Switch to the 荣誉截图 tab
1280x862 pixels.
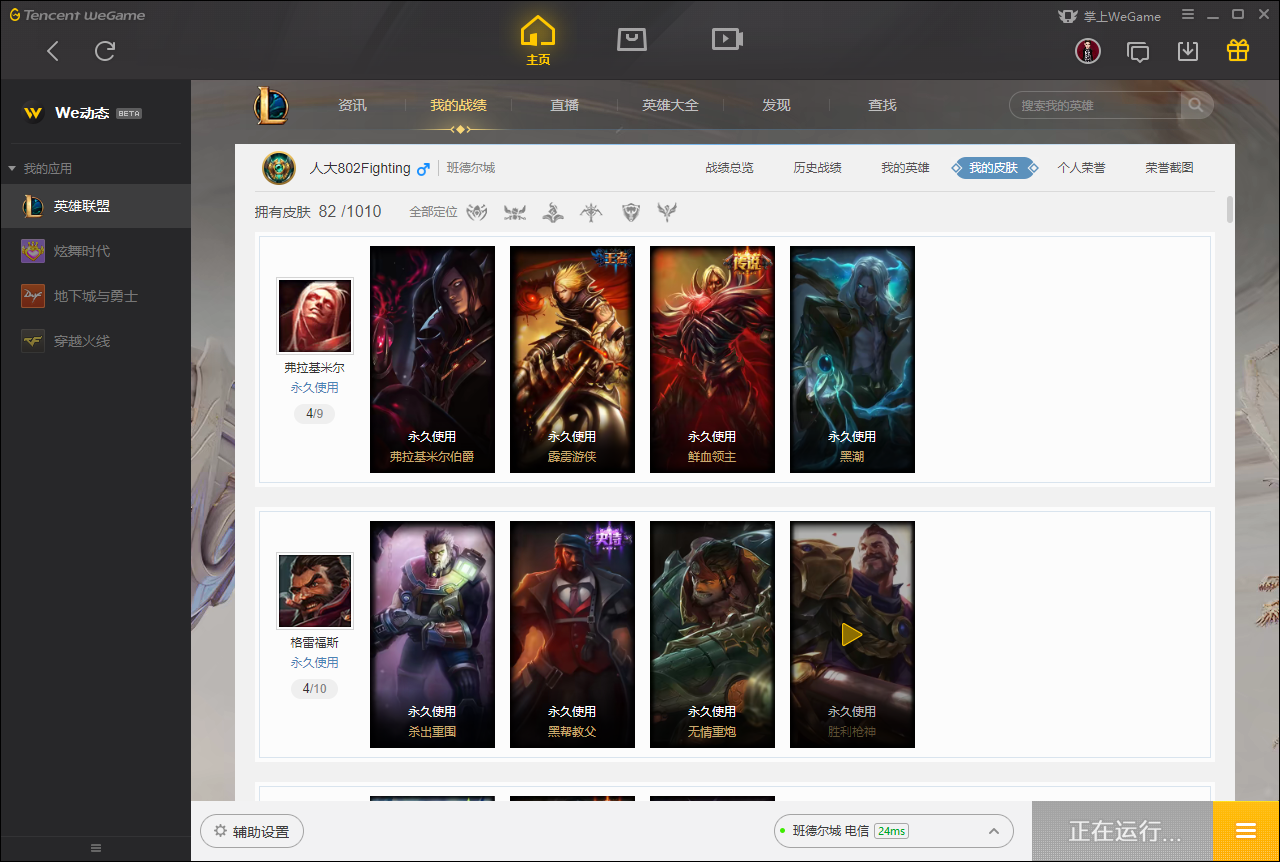pyautogui.click(x=1169, y=168)
